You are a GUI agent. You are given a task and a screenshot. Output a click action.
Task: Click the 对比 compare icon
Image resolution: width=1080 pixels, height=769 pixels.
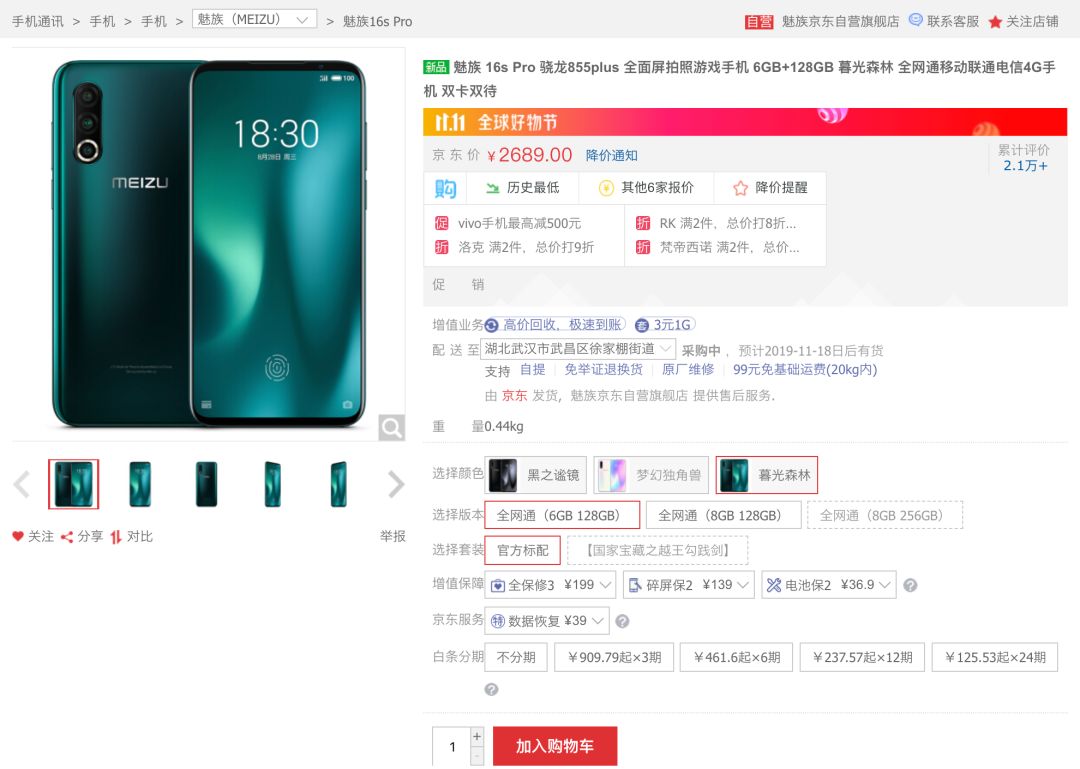(116, 537)
